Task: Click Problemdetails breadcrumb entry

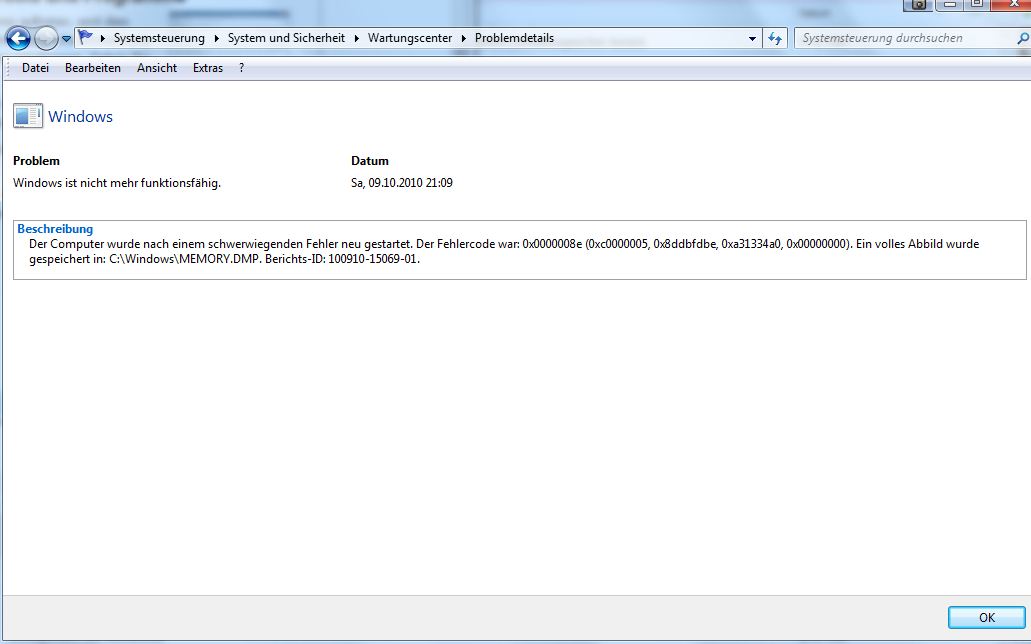Action: point(514,38)
